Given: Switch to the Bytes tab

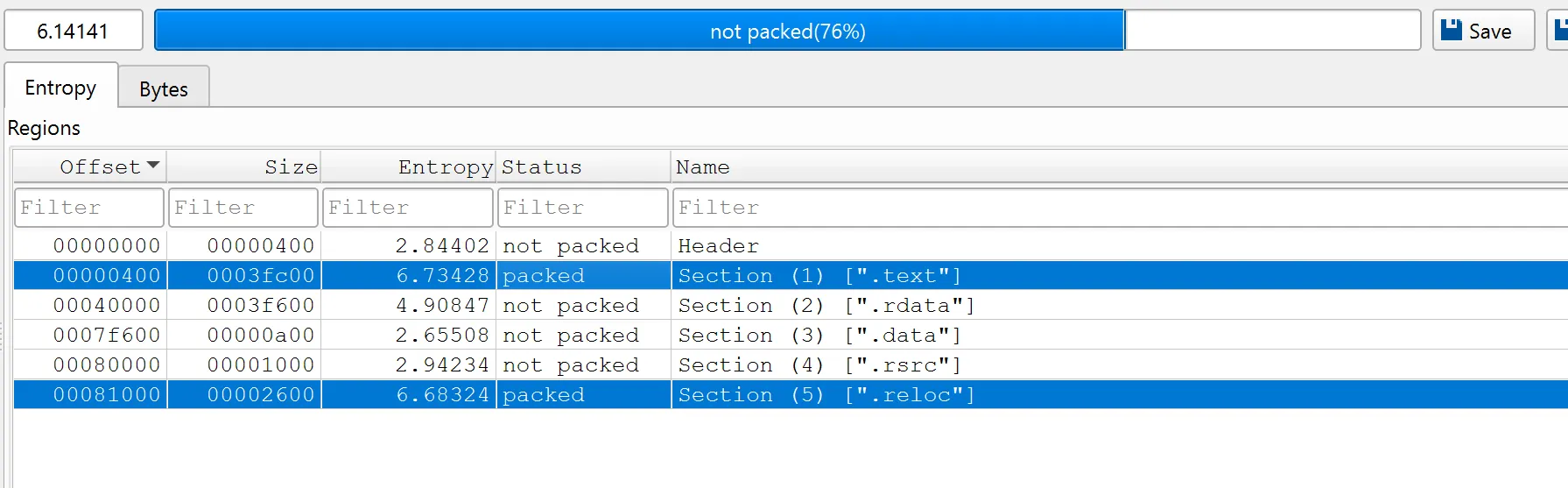Looking at the screenshot, I should pos(164,88).
